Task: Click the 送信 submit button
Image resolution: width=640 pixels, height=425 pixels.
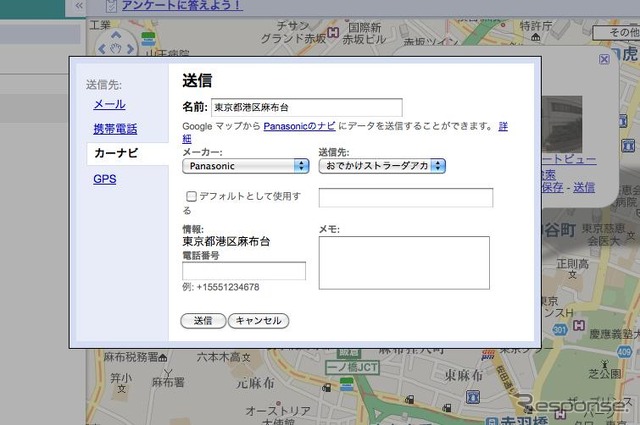Action: pyautogui.click(x=203, y=320)
